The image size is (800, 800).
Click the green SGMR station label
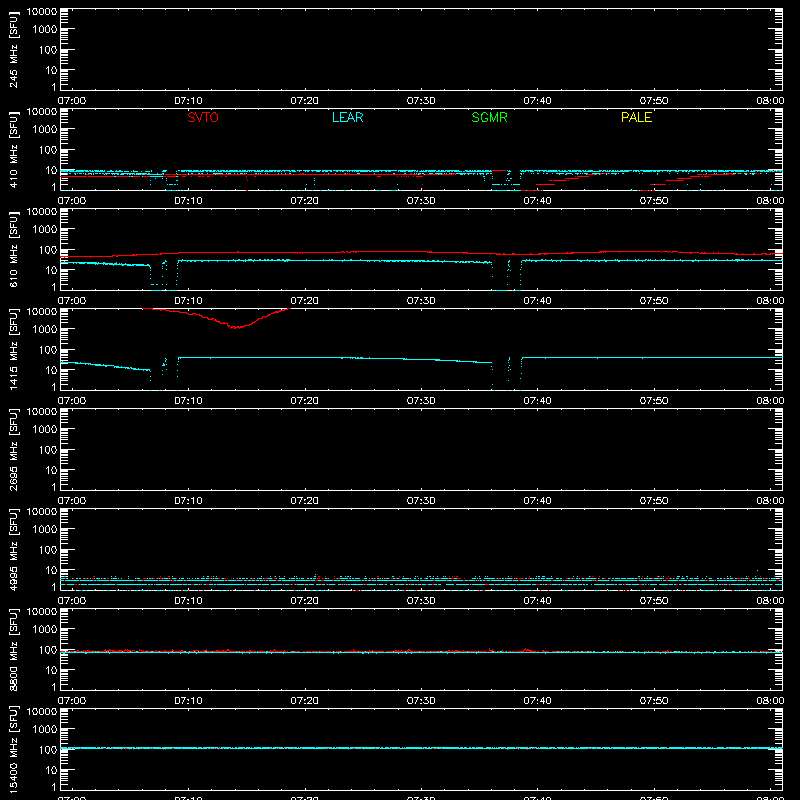point(489,117)
